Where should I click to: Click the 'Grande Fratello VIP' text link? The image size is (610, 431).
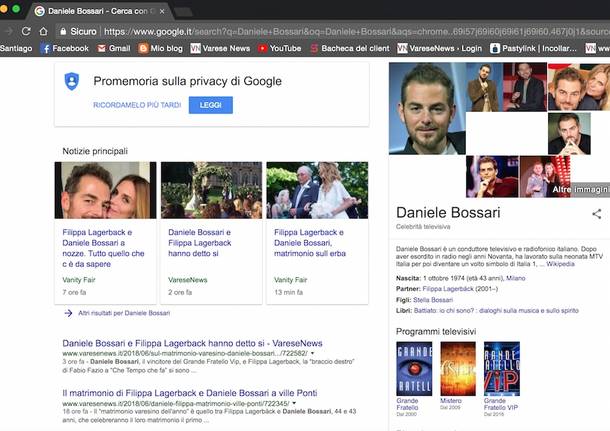click(x=501, y=404)
